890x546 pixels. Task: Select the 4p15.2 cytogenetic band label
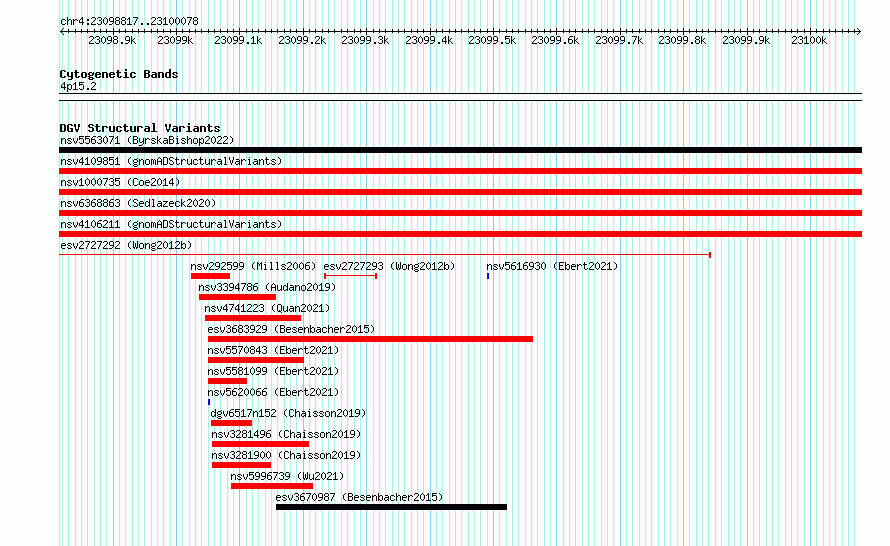coord(78,86)
